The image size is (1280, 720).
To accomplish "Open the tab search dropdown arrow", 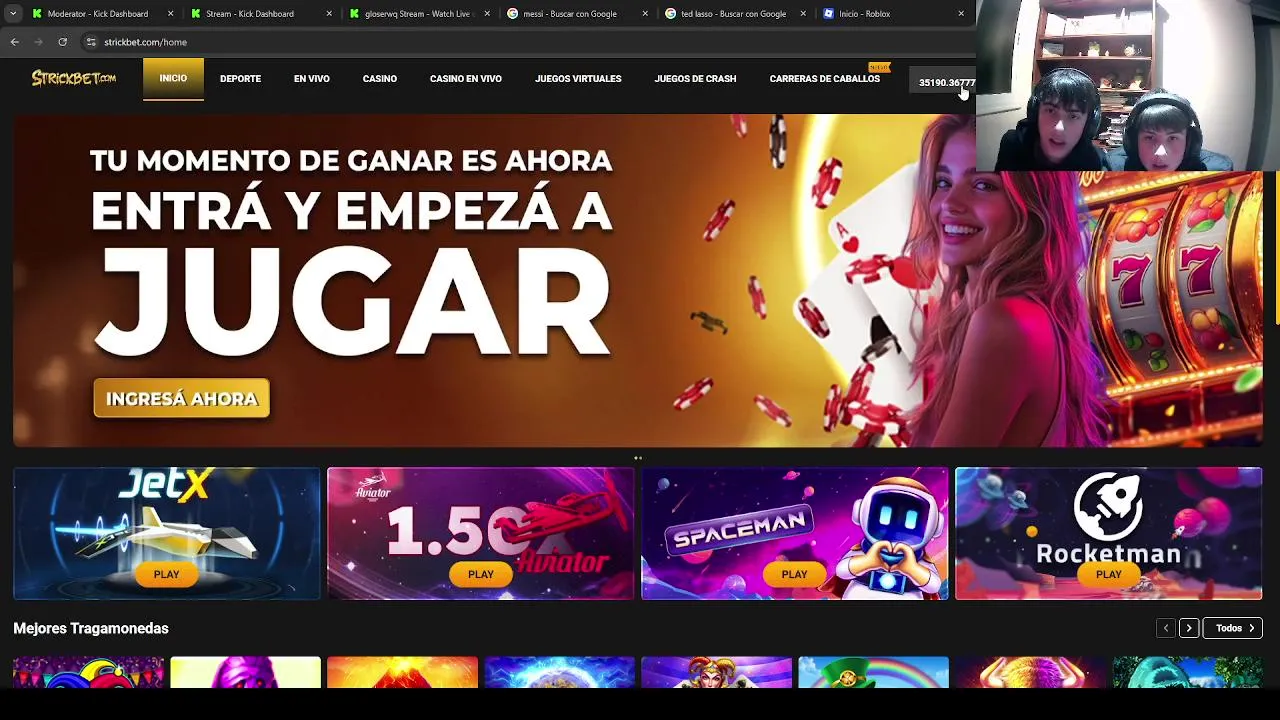I will point(12,14).
